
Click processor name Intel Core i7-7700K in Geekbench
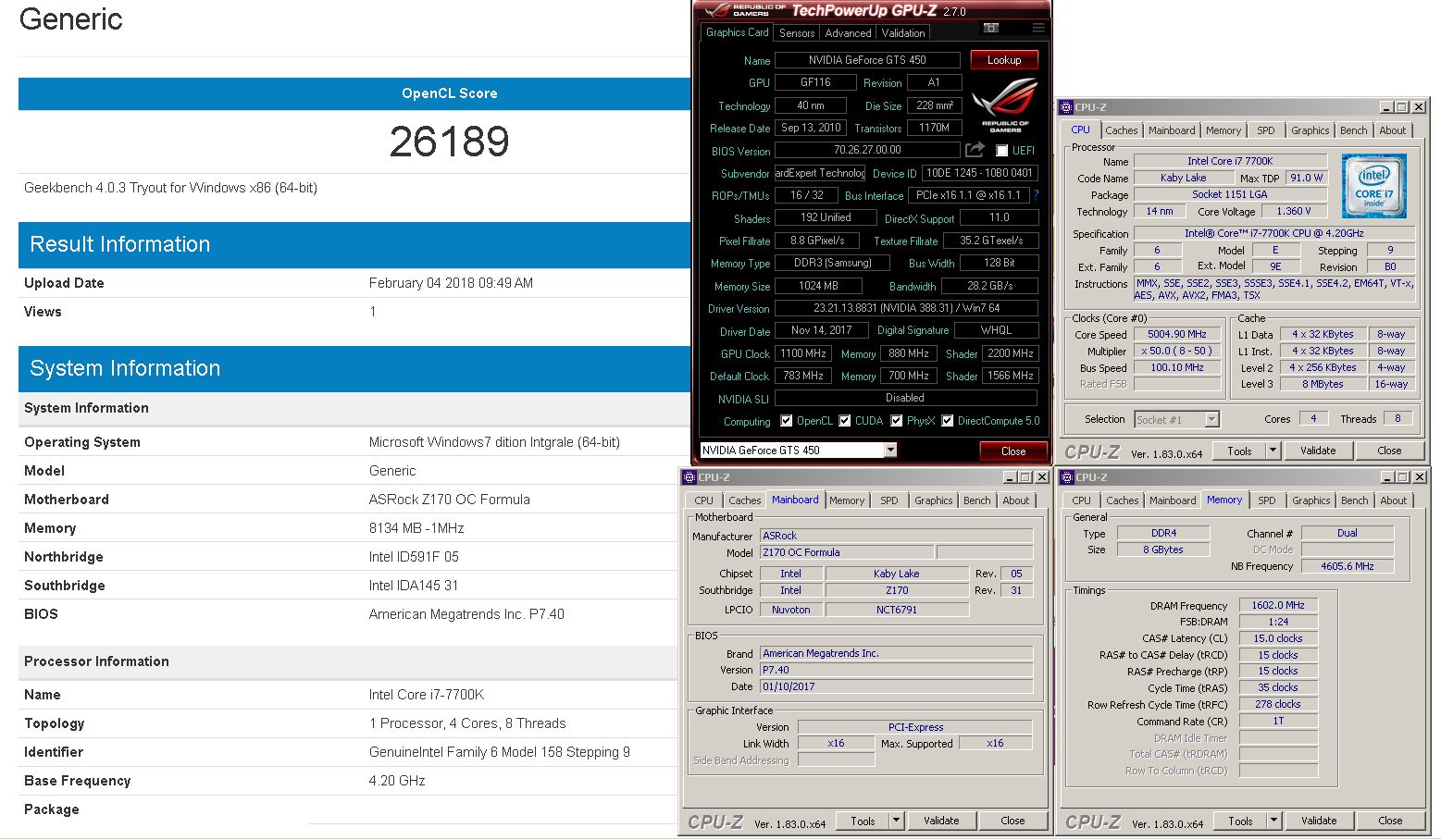tap(426, 695)
